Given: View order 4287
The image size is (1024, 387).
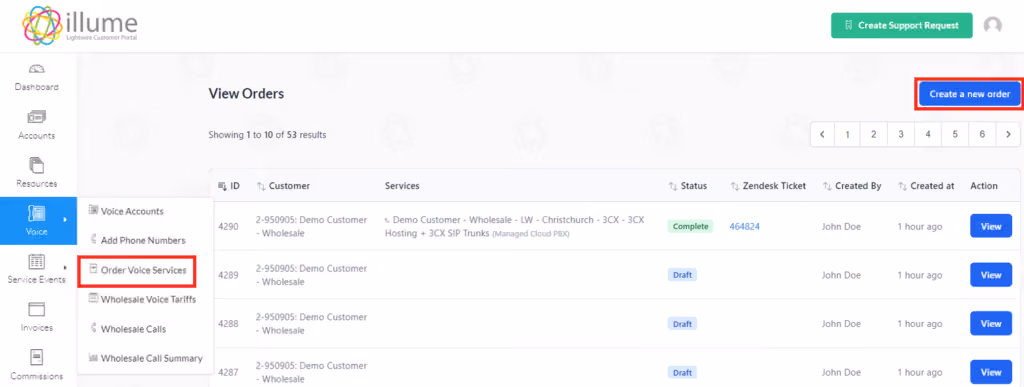Looking at the screenshot, I should tap(991, 372).
